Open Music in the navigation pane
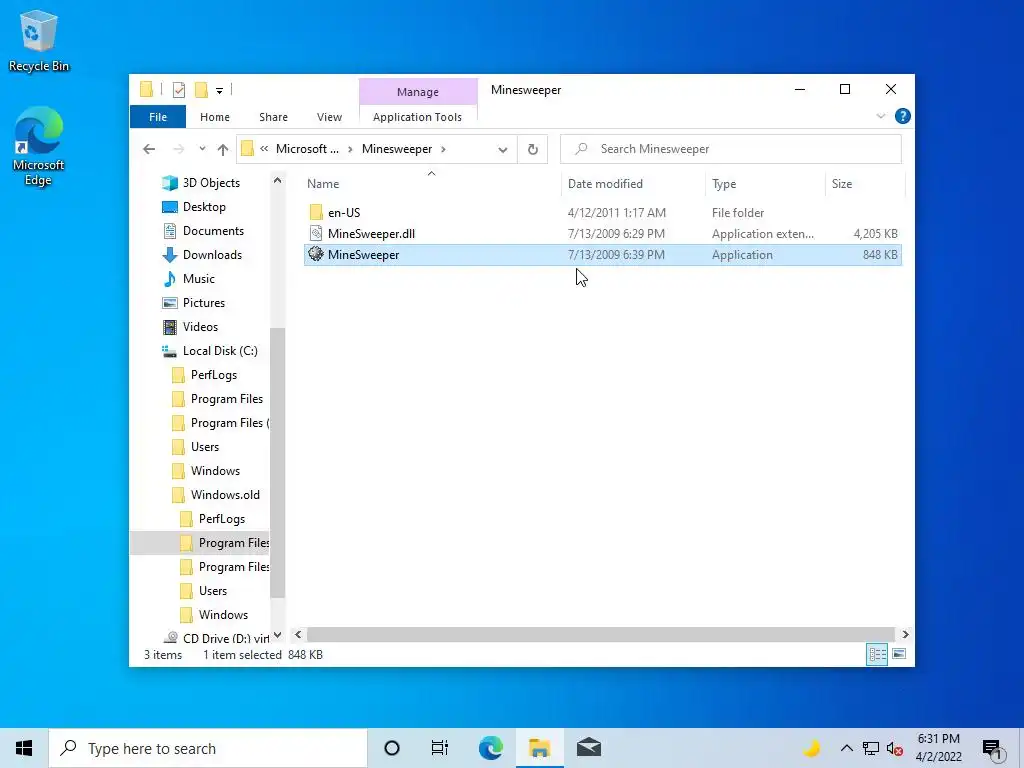Viewport: 1024px width, 768px height. click(x=189, y=279)
